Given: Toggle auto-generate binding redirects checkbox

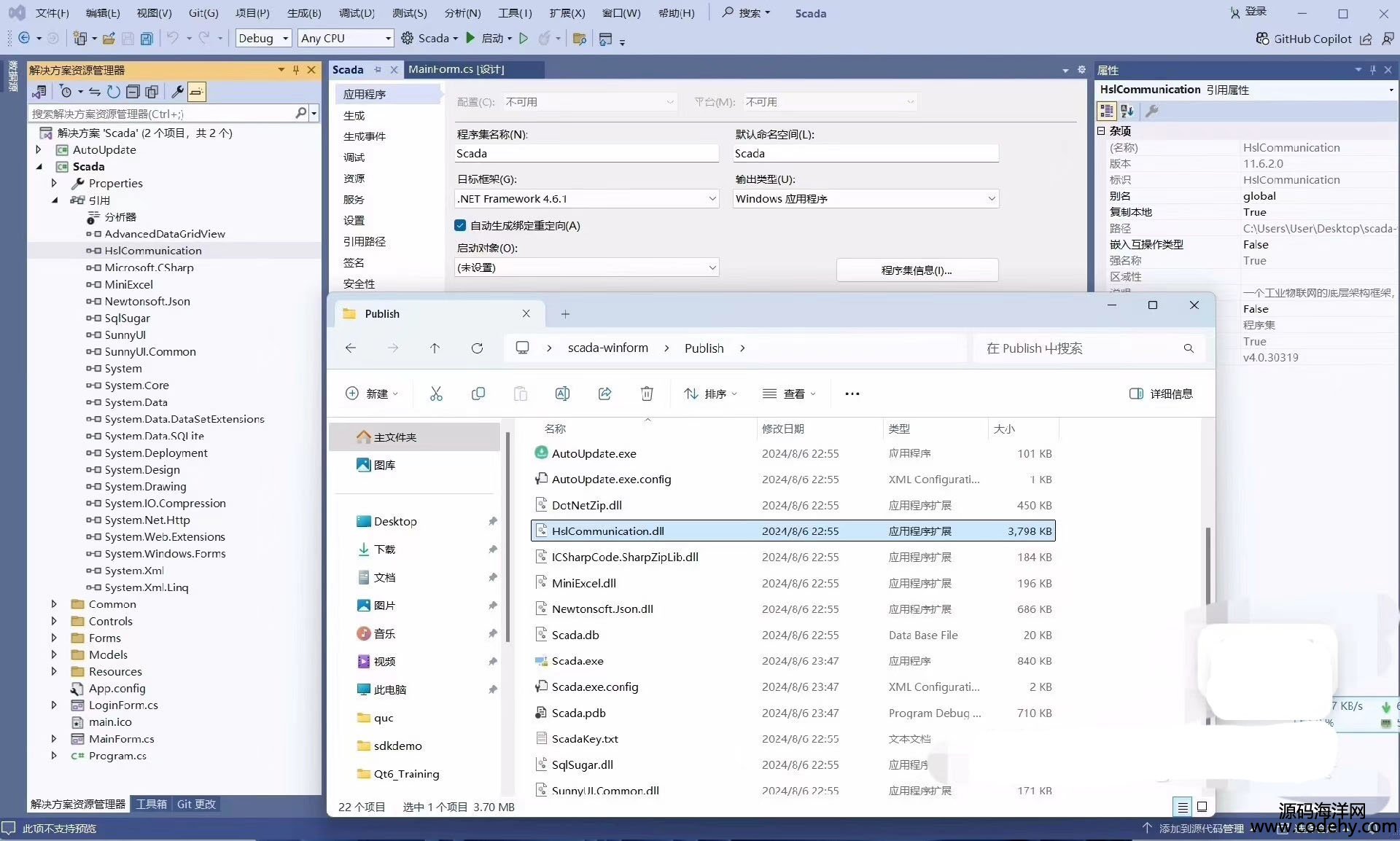Looking at the screenshot, I should click(x=460, y=225).
